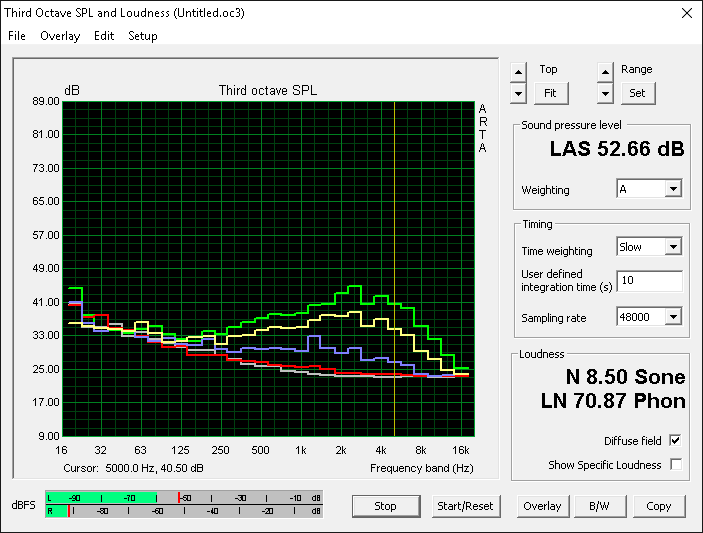Click the LN 70.87 Phon value
The image size is (703, 533).
(613, 401)
